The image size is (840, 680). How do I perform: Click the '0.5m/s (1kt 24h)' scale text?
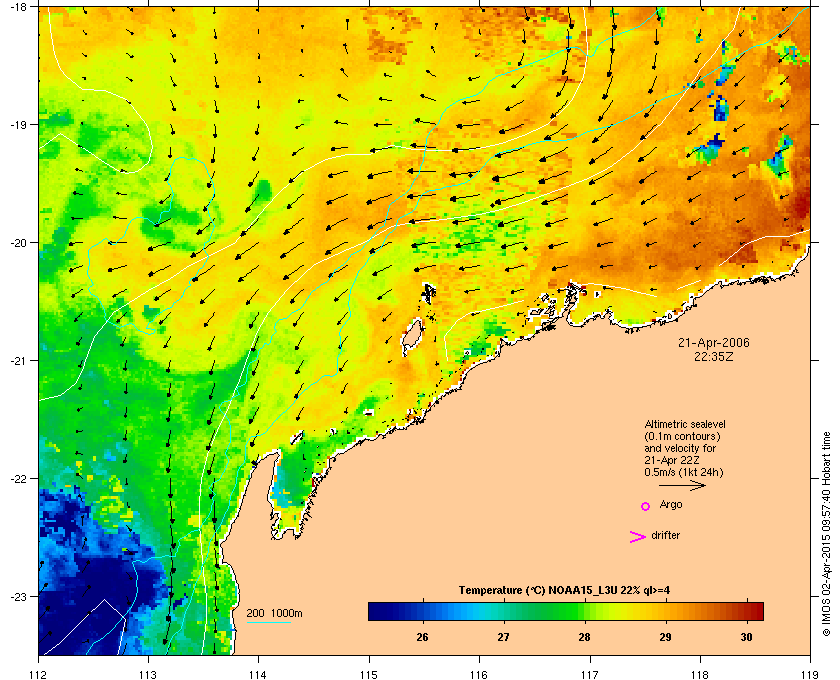click(684, 473)
